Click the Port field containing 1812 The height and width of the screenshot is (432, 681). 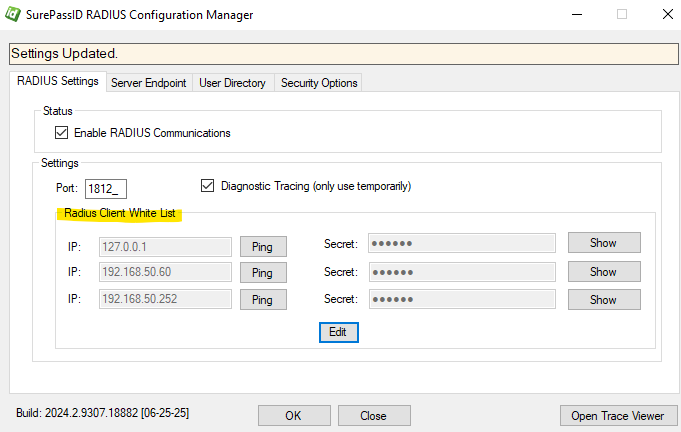click(106, 189)
